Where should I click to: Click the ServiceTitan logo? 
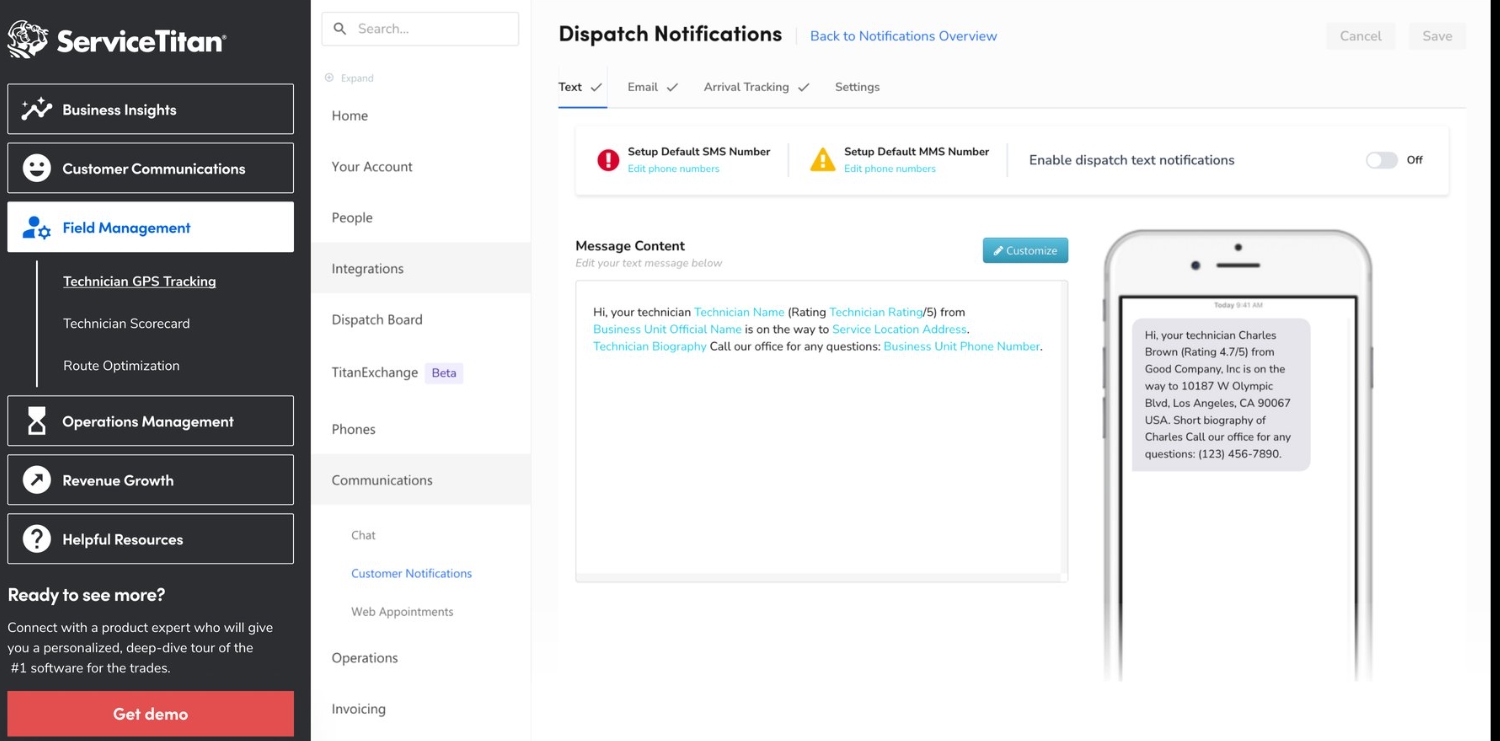point(117,40)
